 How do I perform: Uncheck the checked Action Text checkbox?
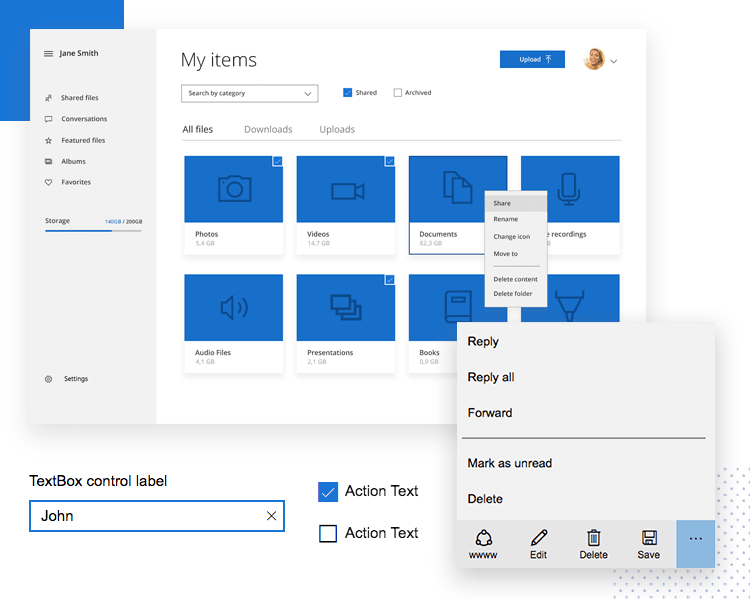click(x=328, y=492)
